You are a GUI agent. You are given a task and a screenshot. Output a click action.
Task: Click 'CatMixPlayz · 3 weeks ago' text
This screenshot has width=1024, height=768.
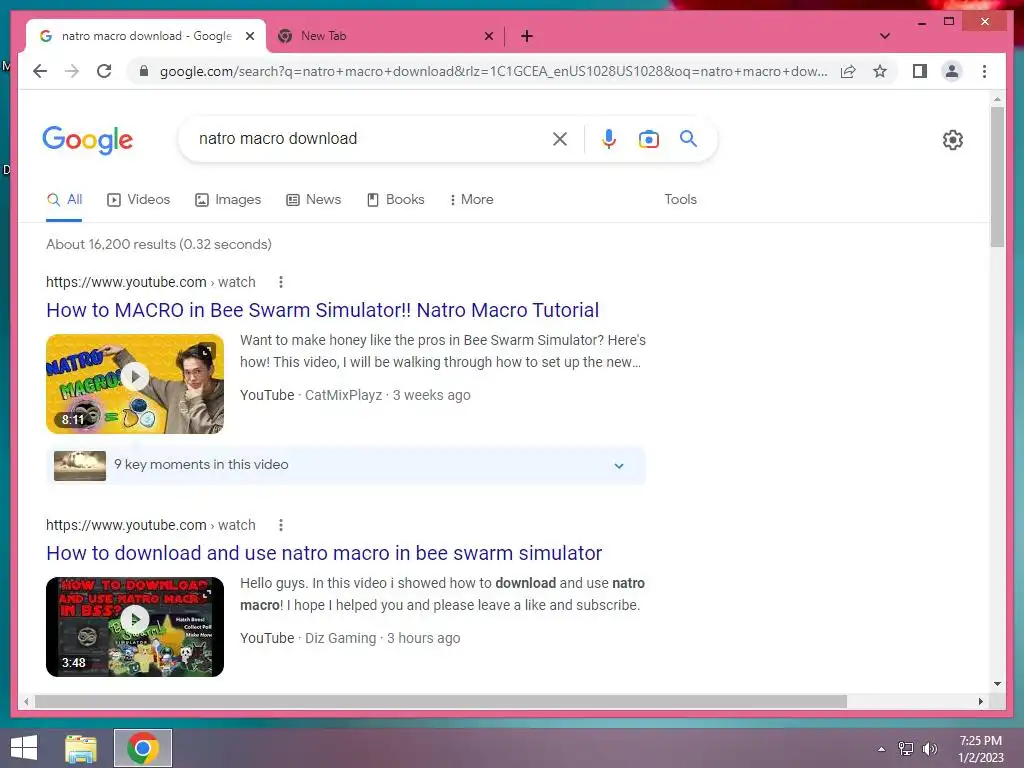pos(388,395)
